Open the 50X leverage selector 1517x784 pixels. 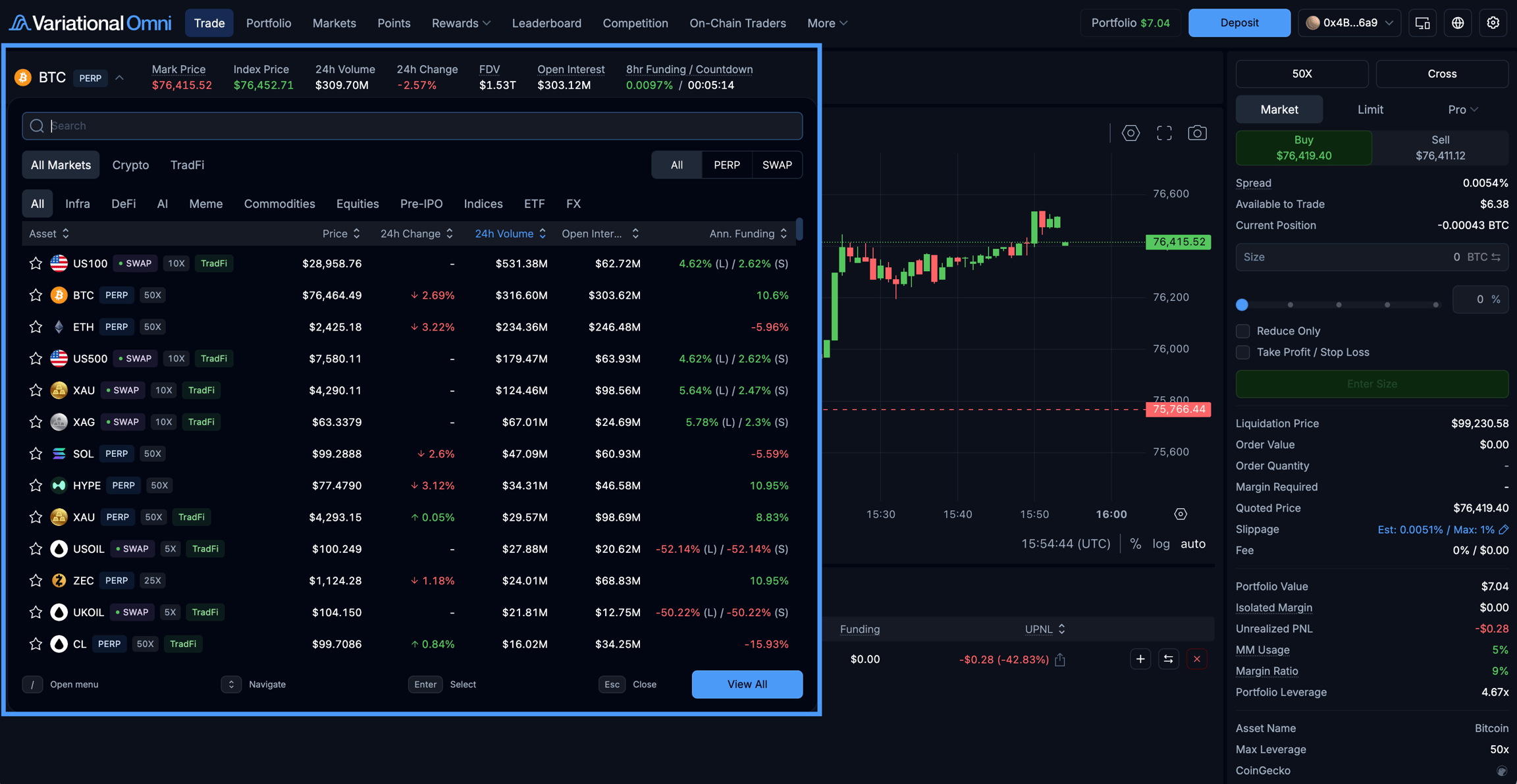(1302, 74)
